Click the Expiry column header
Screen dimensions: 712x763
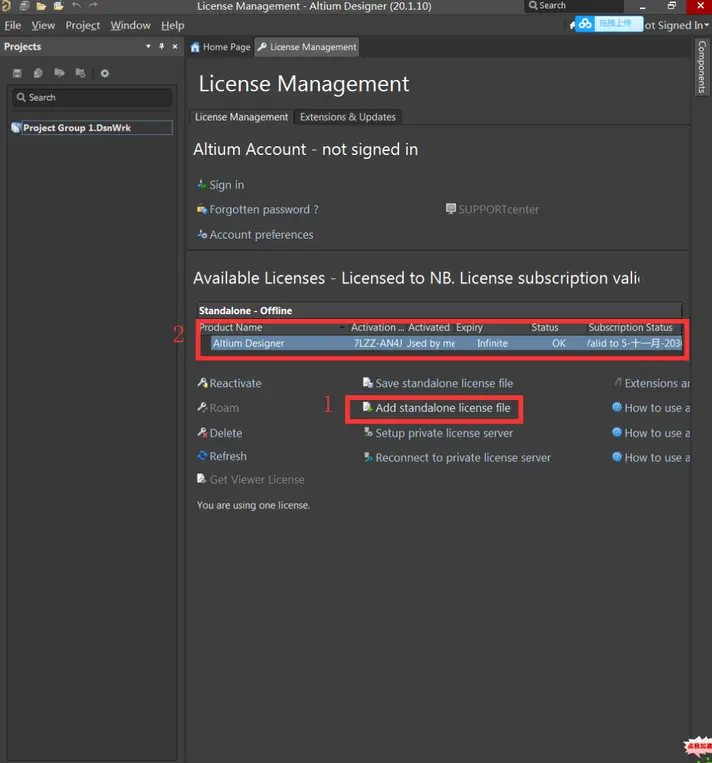(491, 327)
